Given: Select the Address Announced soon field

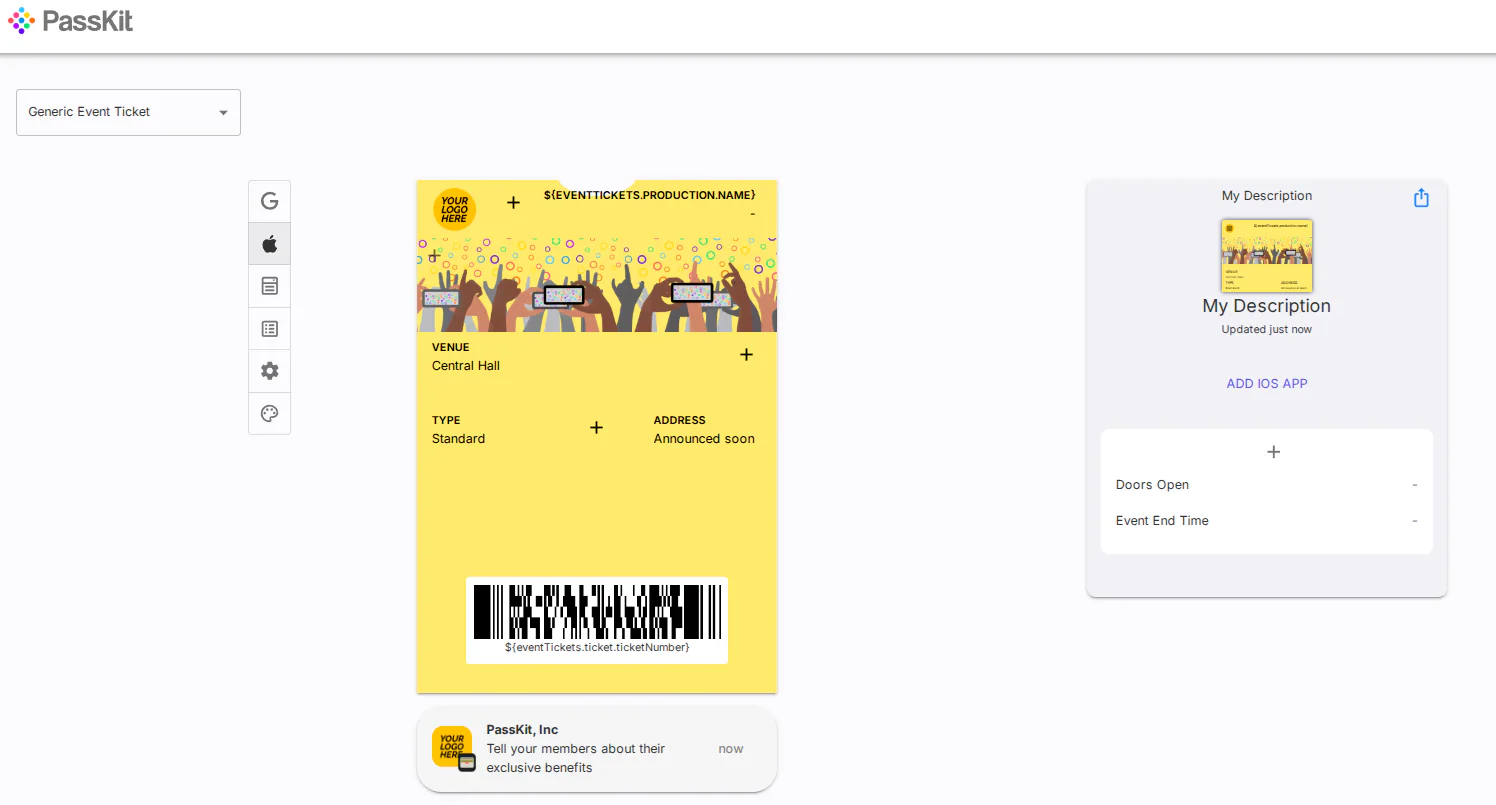Looking at the screenshot, I should [x=704, y=430].
